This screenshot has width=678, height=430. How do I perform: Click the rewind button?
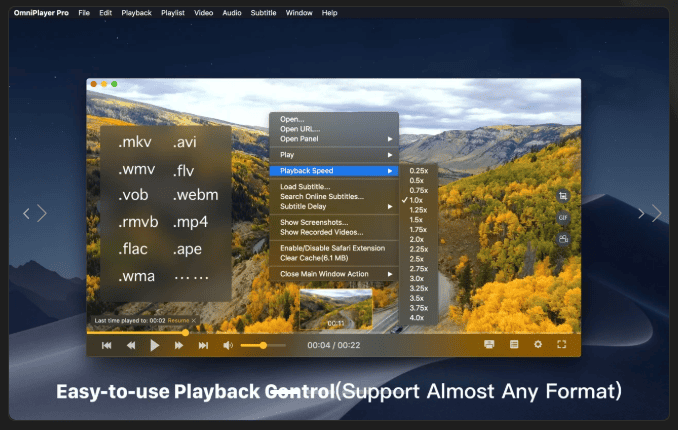pyautogui.click(x=131, y=345)
